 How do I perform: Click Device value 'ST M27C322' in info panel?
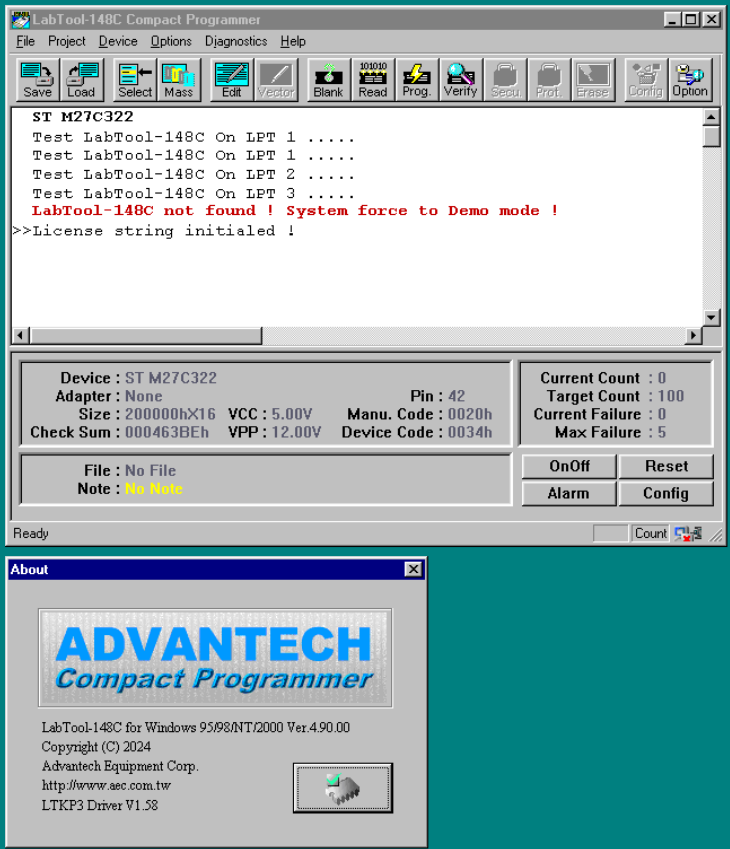tap(171, 378)
